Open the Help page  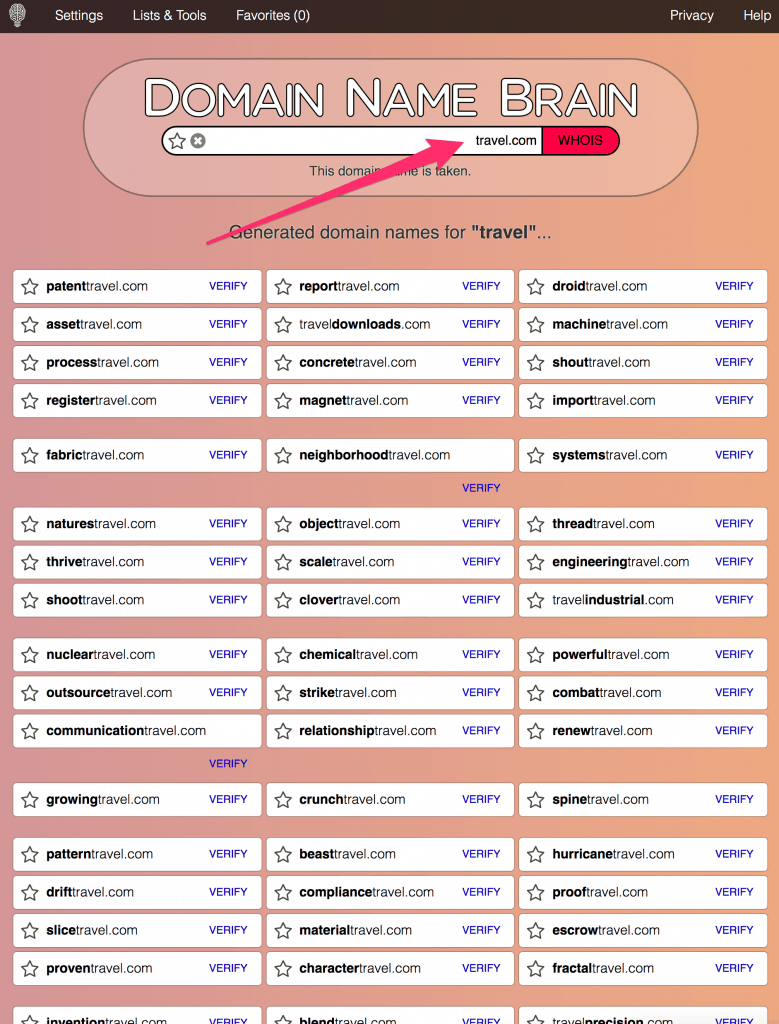point(757,15)
